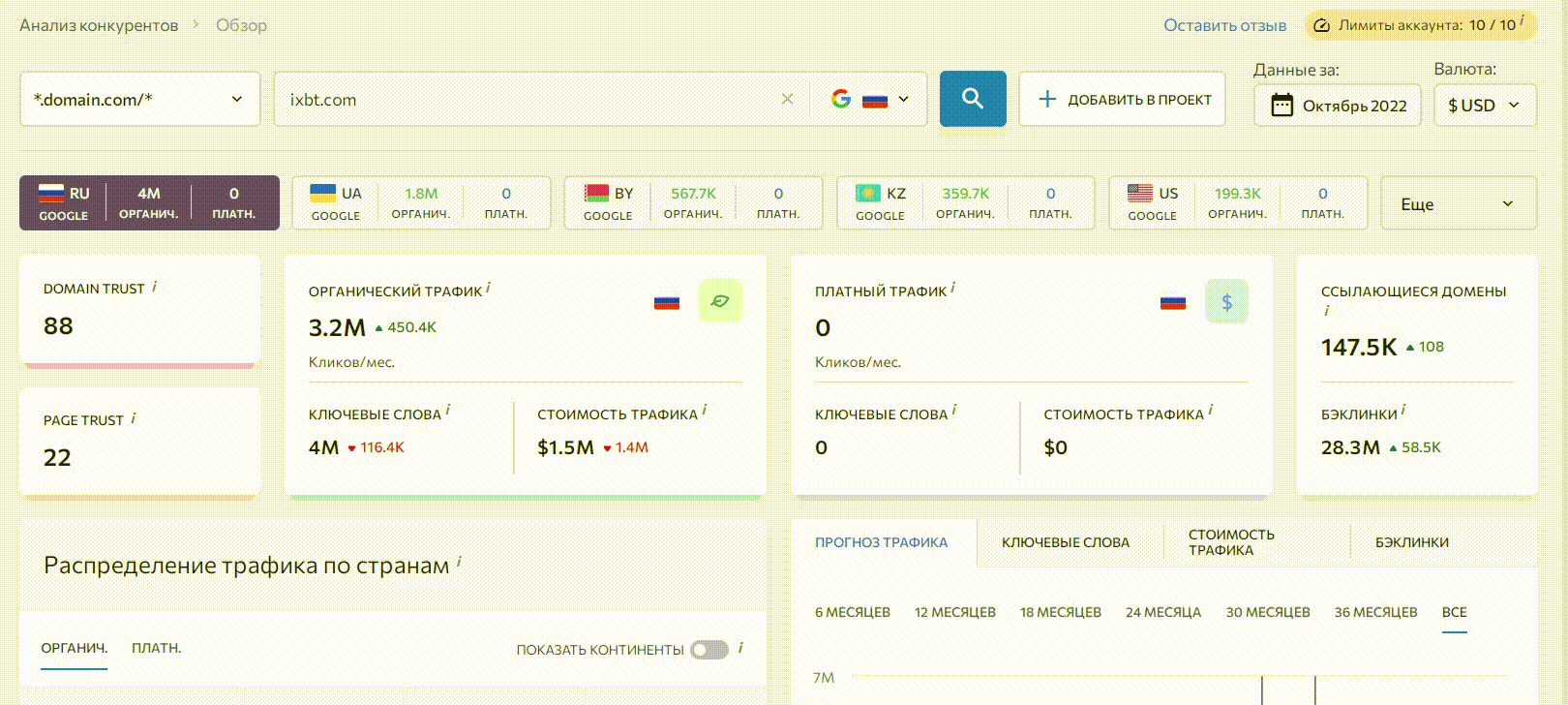Open search engine and country dropdown
The image size is (1568, 705).
871,99
